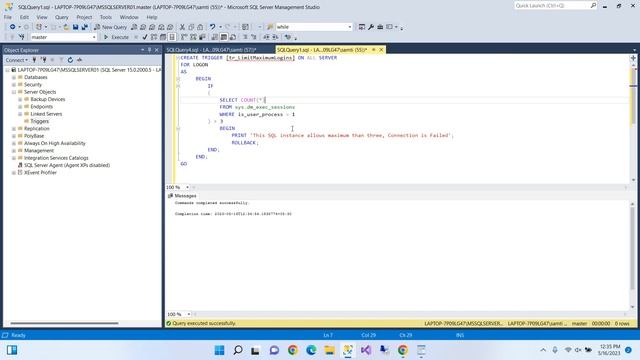Expand the Backup Devices node
Viewport: 640px width, 360px height.
click(x=20, y=99)
